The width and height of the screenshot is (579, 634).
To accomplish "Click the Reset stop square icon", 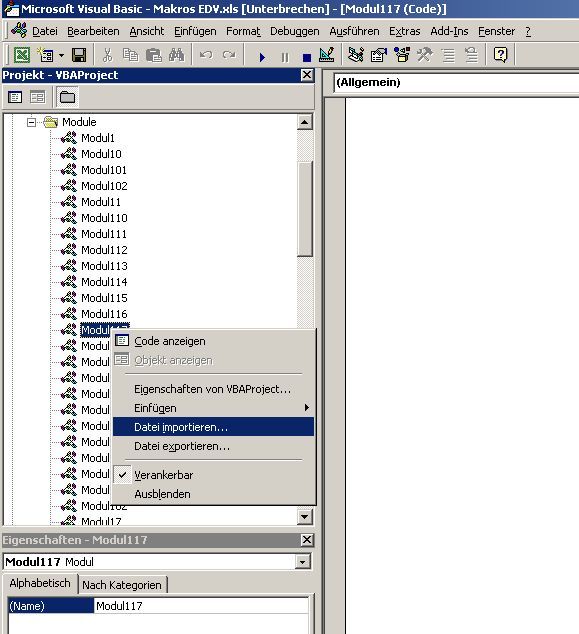I will click(x=307, y=57).
